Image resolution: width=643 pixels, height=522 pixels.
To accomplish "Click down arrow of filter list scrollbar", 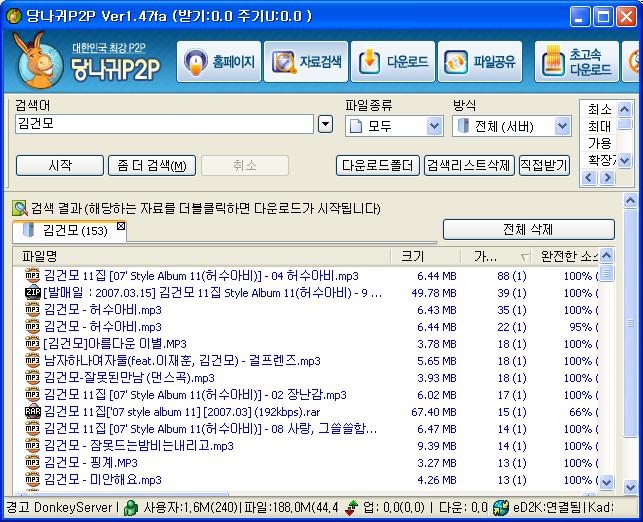I will (624, 160).
